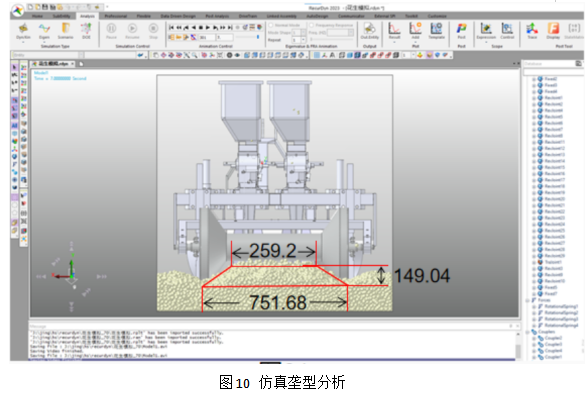Screen dimensions: 587x396
Task: Play the animation forward
Action: 208,27
